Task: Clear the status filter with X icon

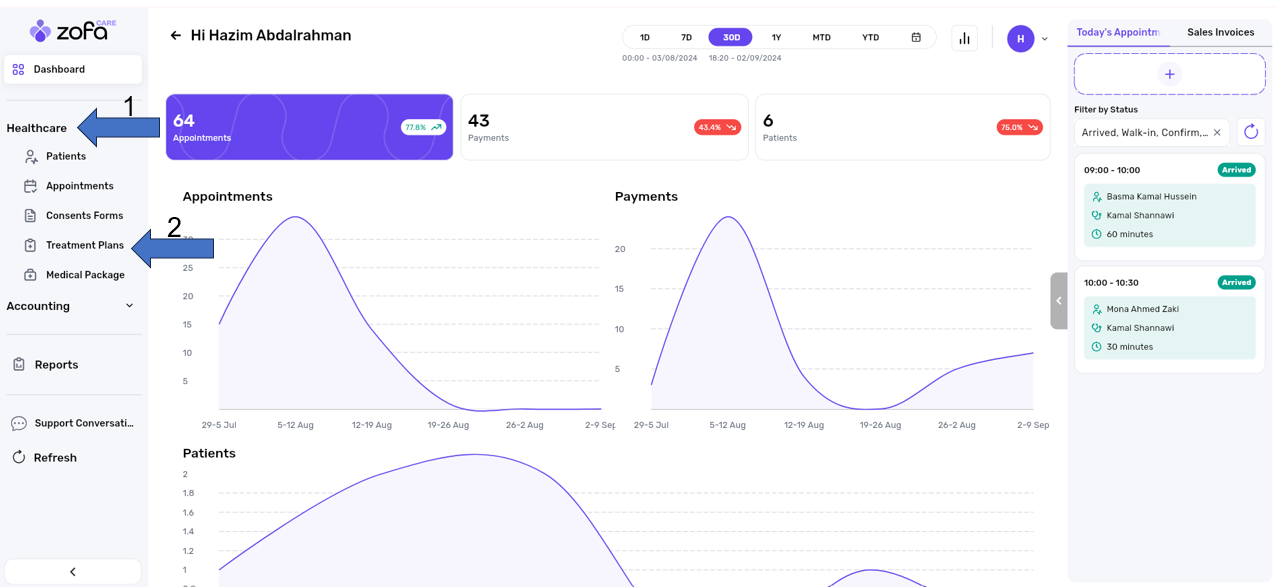Action: click(1217, 132)
